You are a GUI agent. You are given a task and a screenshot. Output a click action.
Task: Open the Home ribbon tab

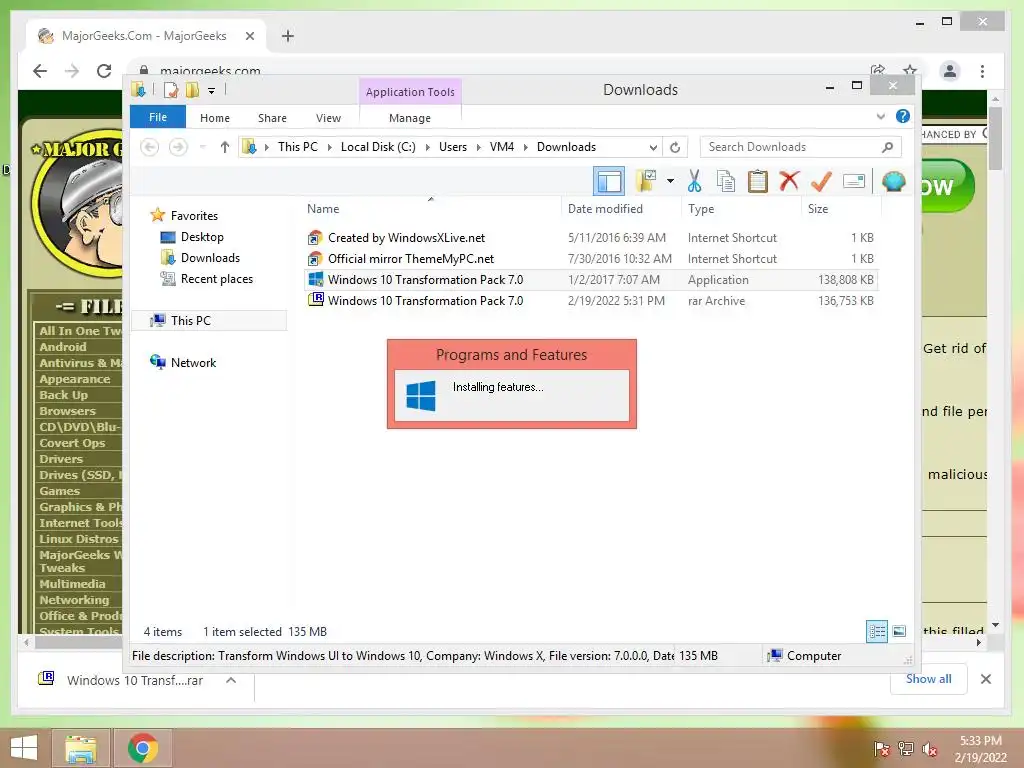(215, 118)
